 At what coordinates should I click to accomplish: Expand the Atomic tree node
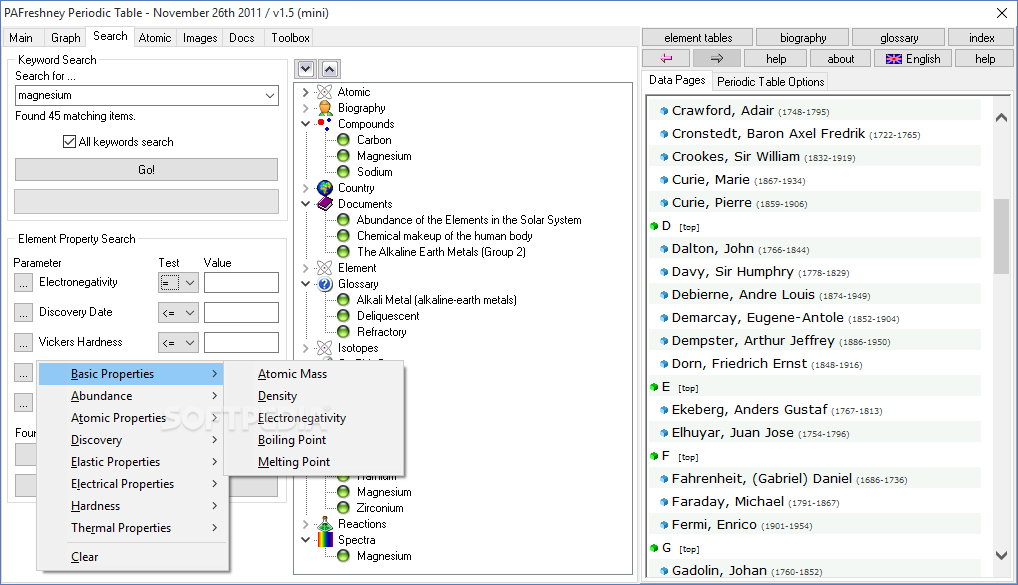(306, 92)
